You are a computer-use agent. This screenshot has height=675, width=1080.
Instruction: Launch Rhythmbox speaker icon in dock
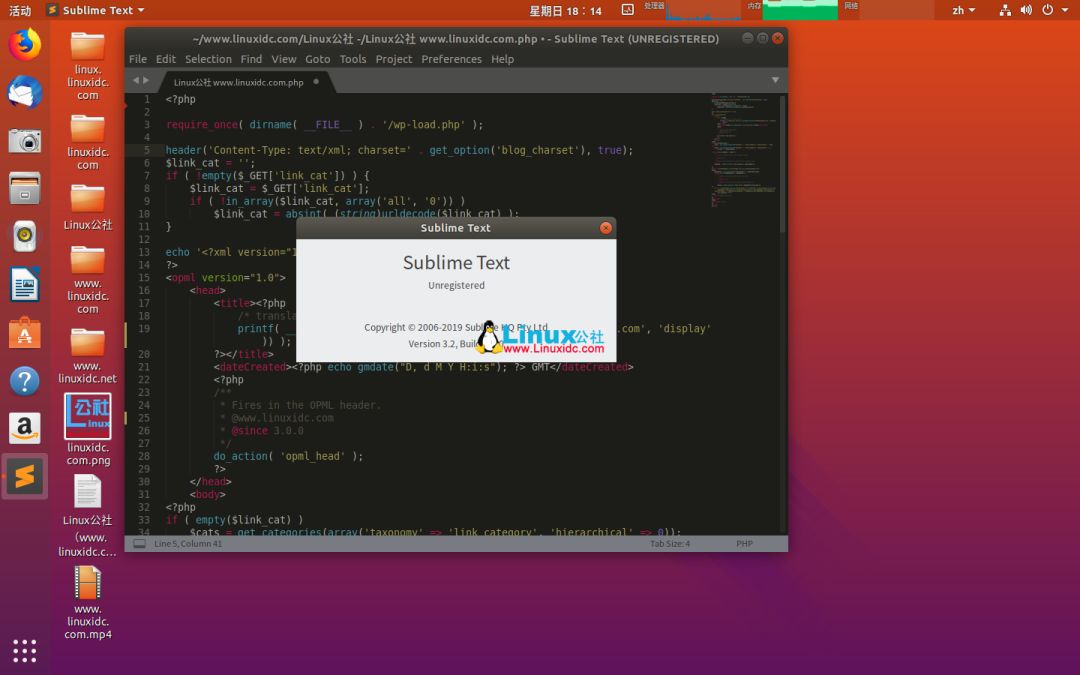pyautogui.click(x=25, y=236)
